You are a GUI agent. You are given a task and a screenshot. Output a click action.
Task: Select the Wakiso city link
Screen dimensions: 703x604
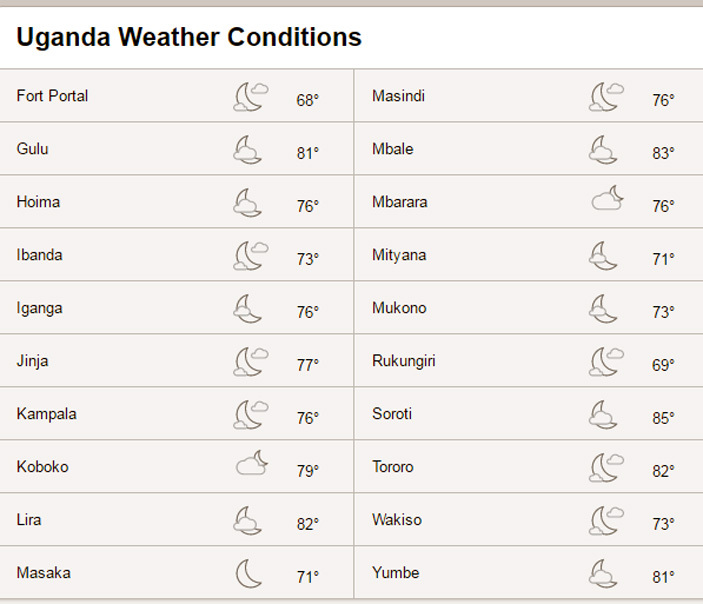(397, 520)
